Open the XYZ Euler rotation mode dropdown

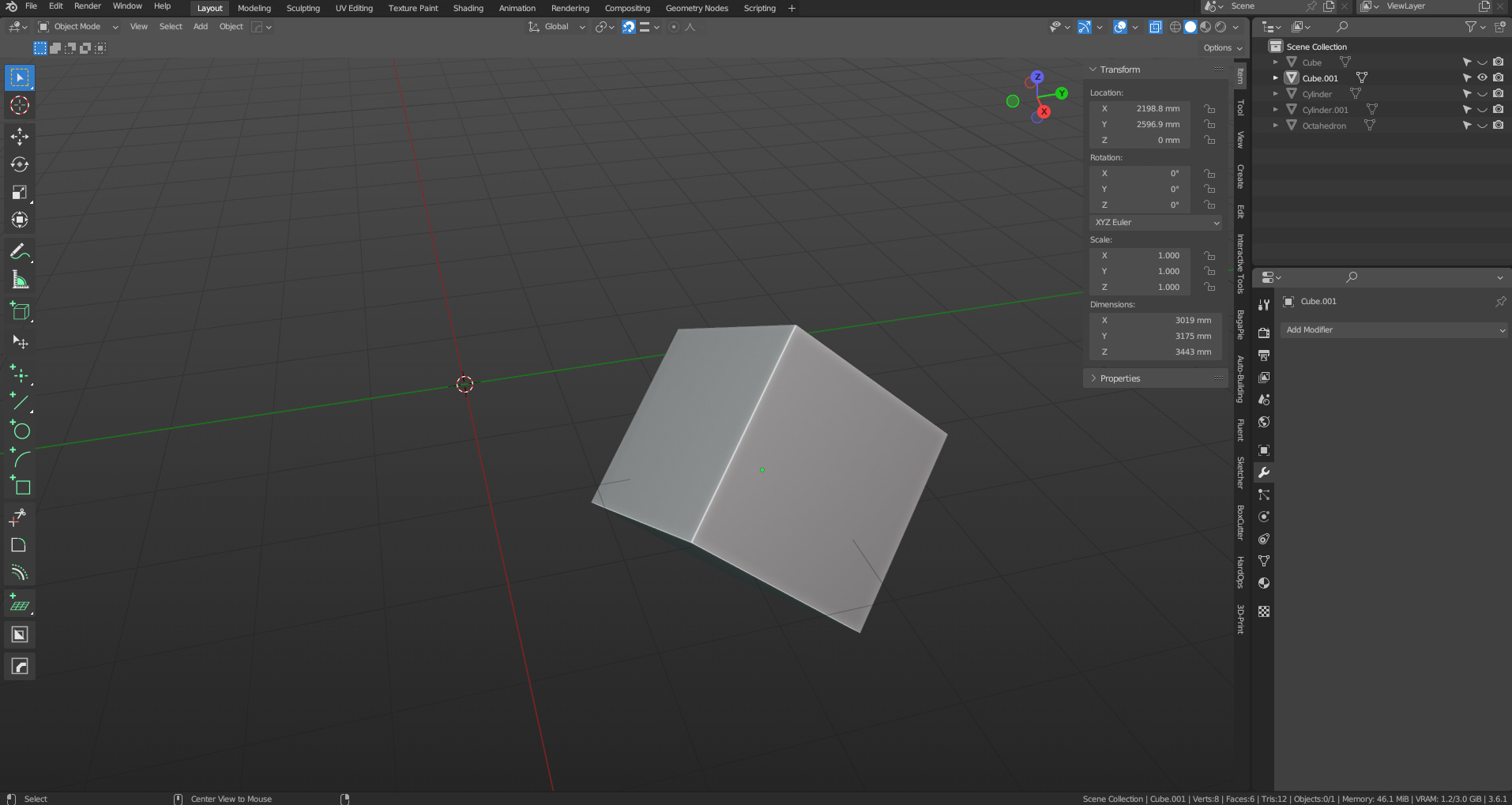click(x=1156, y=223)
